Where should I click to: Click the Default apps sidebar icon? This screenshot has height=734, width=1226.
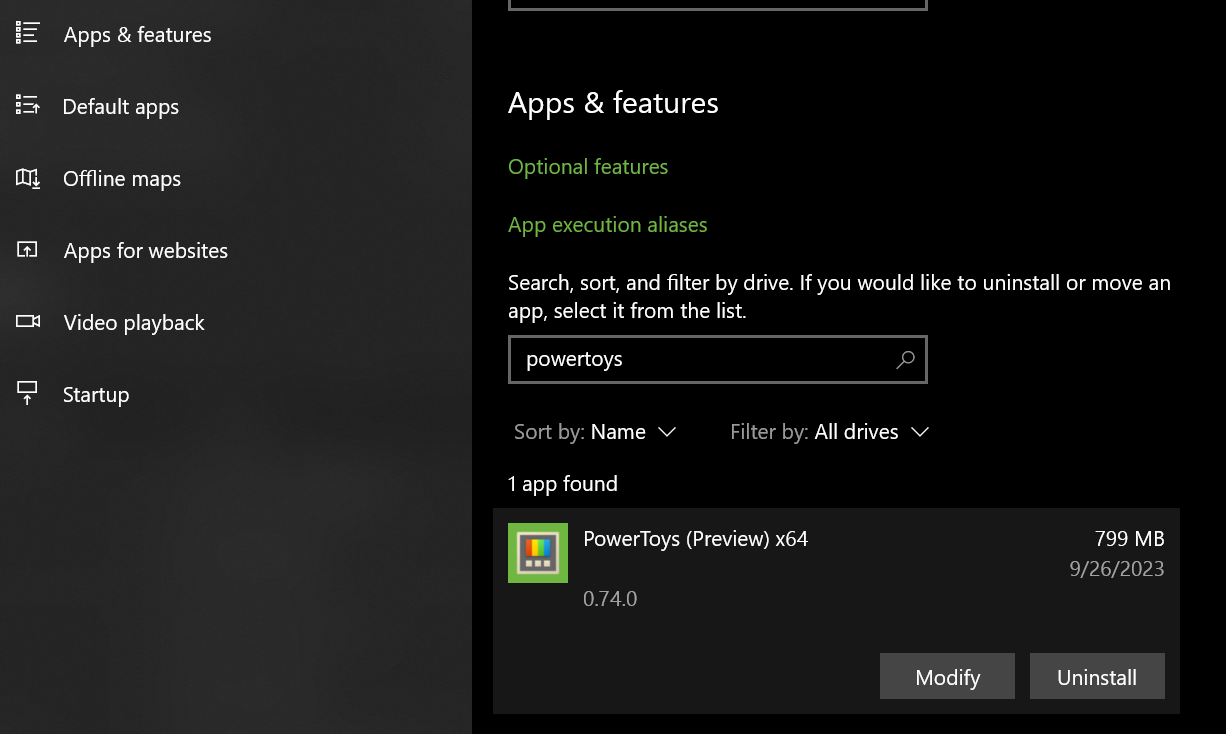coord(28,106)
